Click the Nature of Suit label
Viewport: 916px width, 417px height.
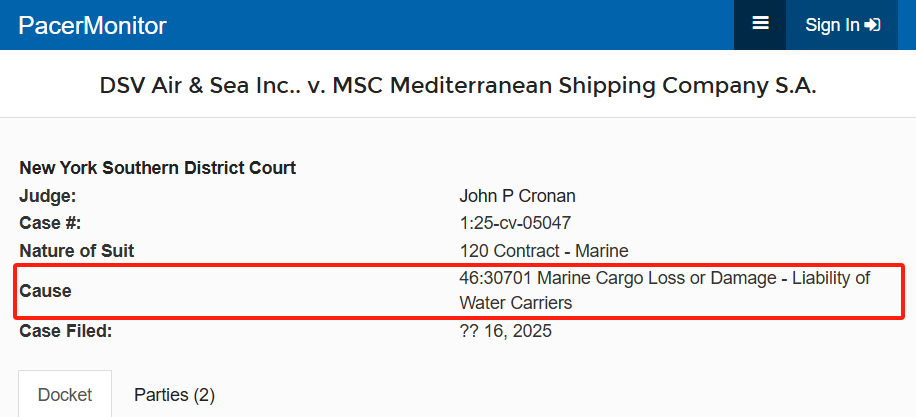[77, 251]
